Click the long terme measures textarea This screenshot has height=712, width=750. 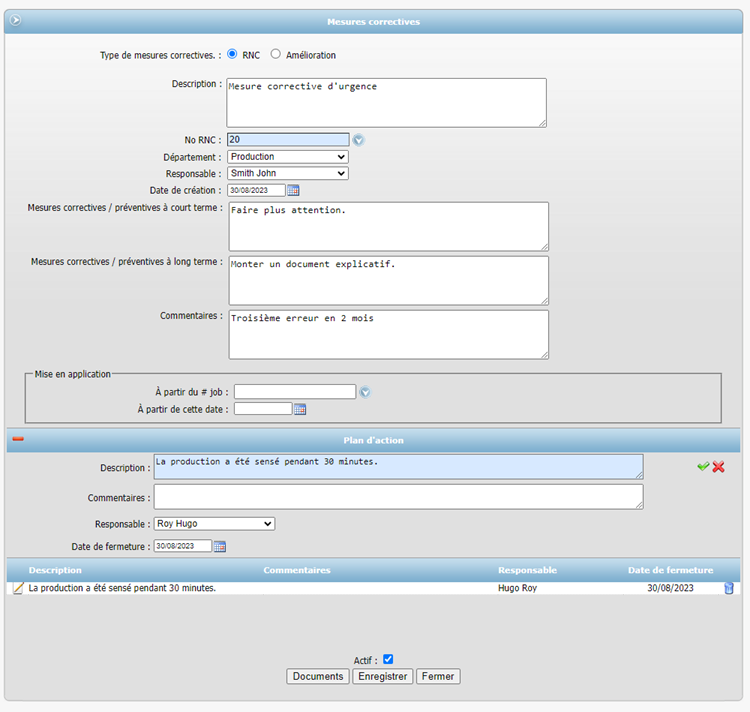coord(389,280)
